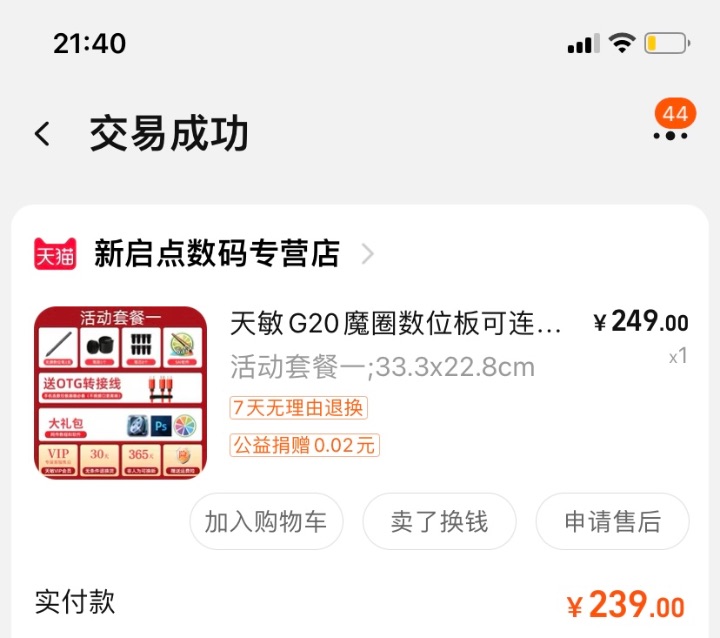
Task: Tap the 活动套餐一;33.3x22.8cm spec text
Action: point(382,367)
